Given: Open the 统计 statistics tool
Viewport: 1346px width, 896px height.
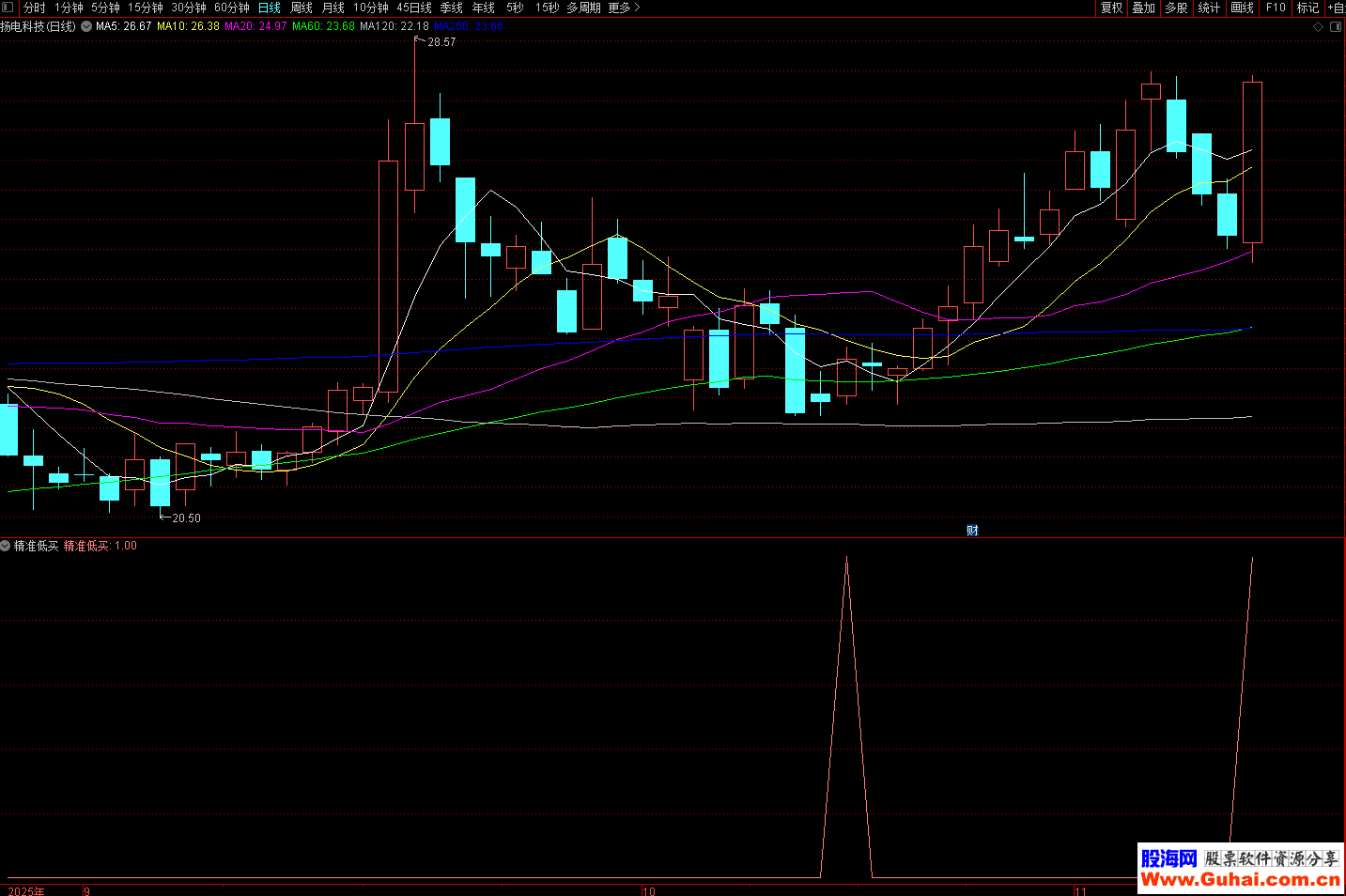Looking at the screenshot, I should pyautogui.click(x=1209, y=8).
